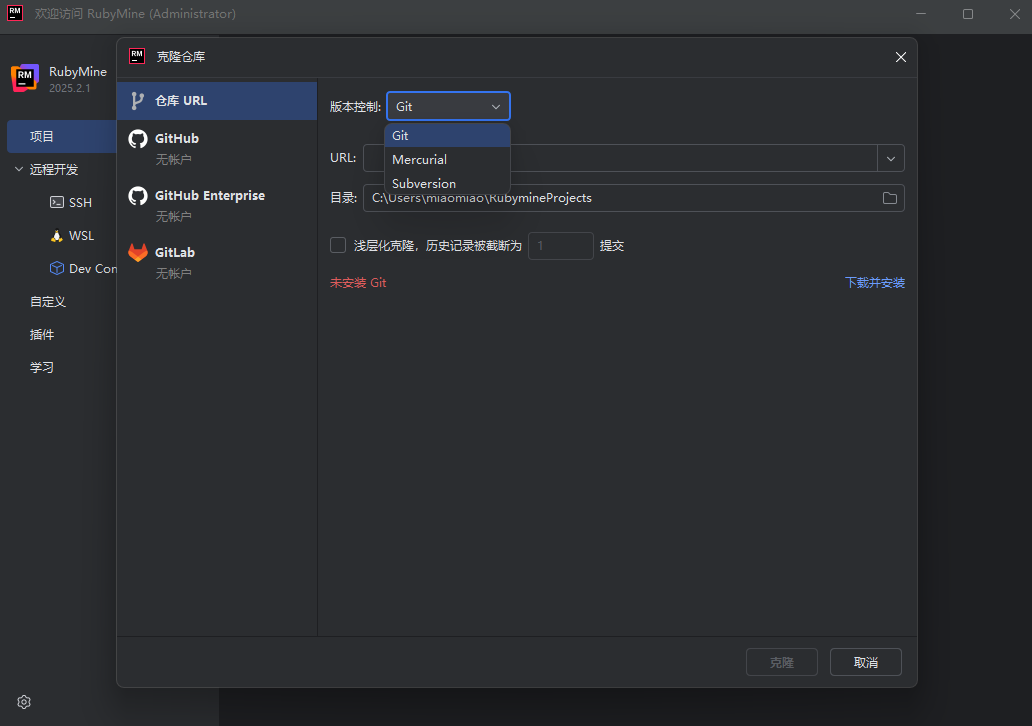Click the 取消 button

(x=865, y=662)
